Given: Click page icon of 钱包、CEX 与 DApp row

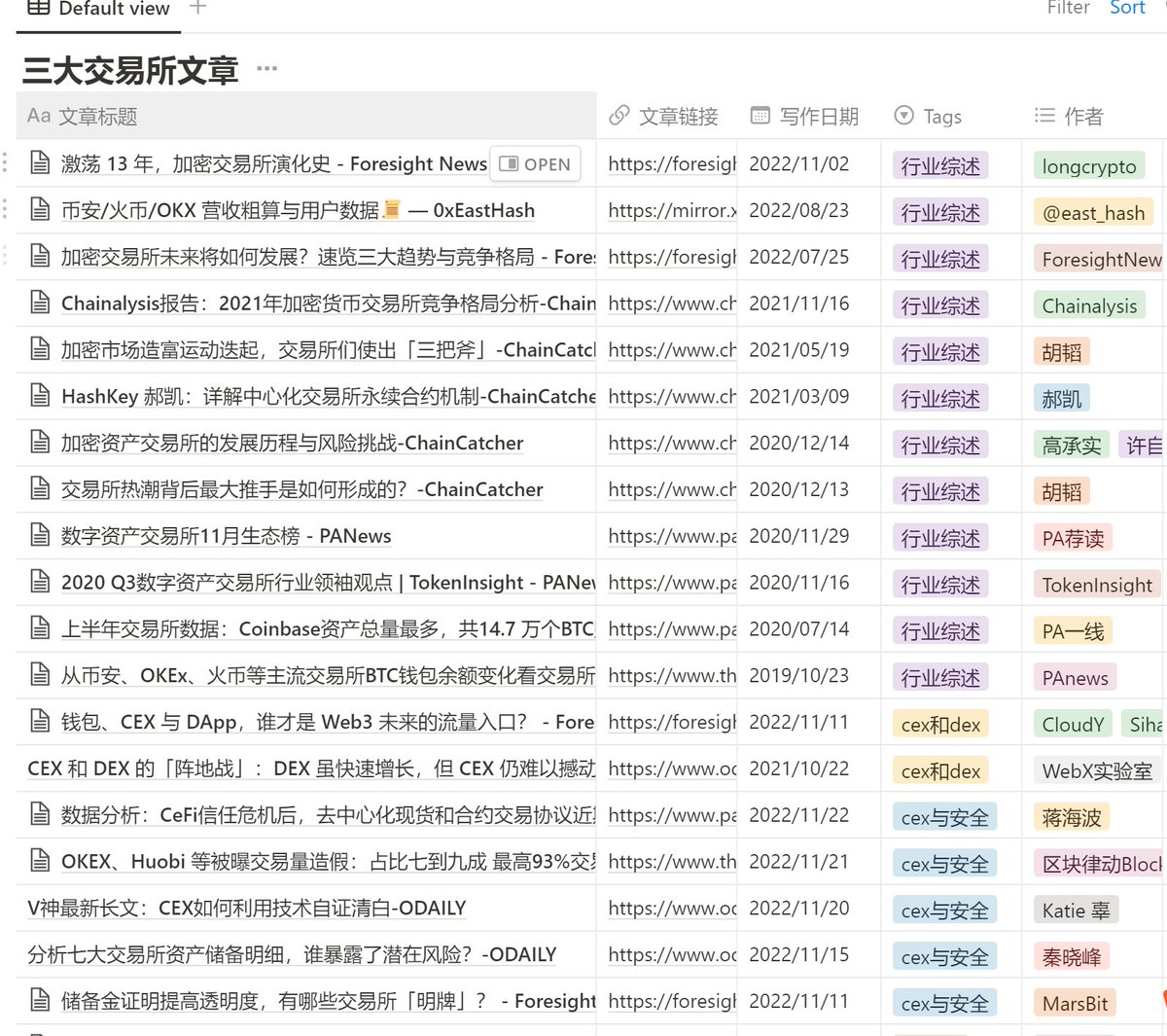Looking at the screenshot, I should pos(40,722).
